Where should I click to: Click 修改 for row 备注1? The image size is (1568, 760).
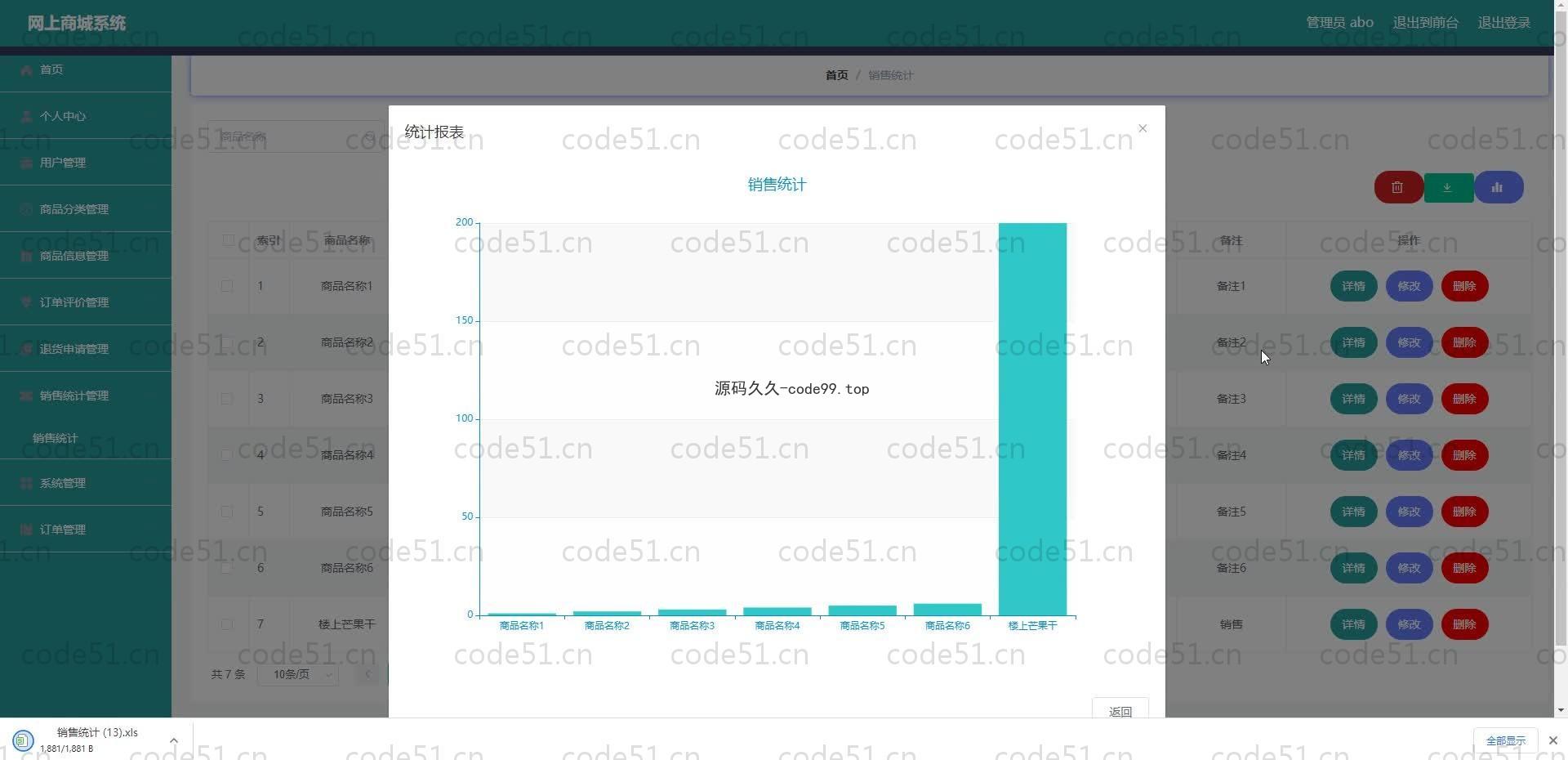click(x=1409, y=286)
